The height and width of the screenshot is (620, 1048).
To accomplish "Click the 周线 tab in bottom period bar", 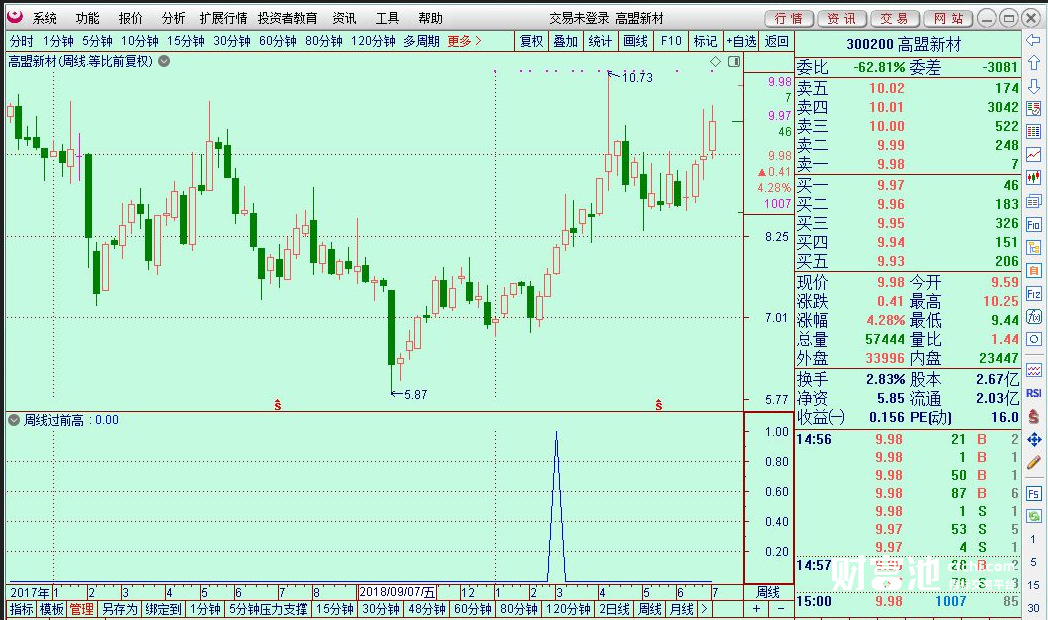I will [650, 609].
